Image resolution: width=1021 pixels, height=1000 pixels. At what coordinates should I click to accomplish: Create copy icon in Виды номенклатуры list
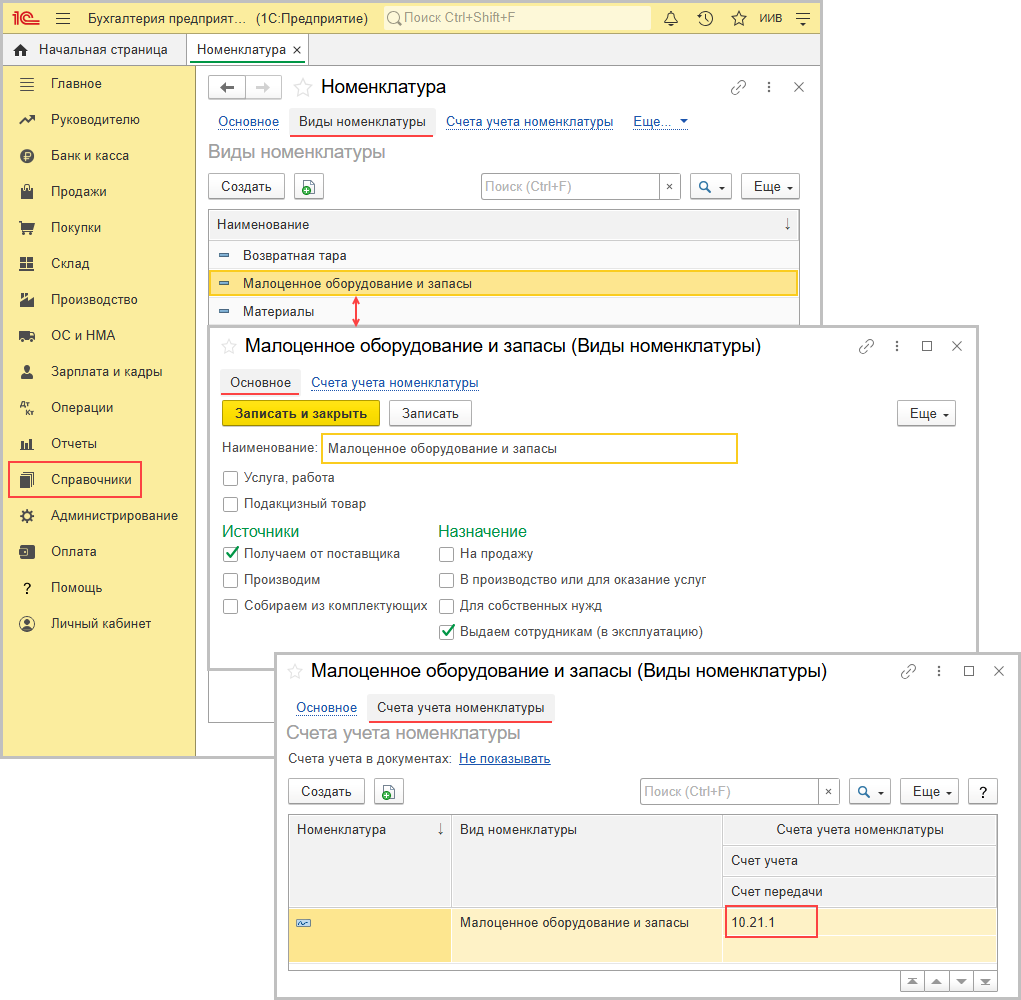(x=309, y=187)
